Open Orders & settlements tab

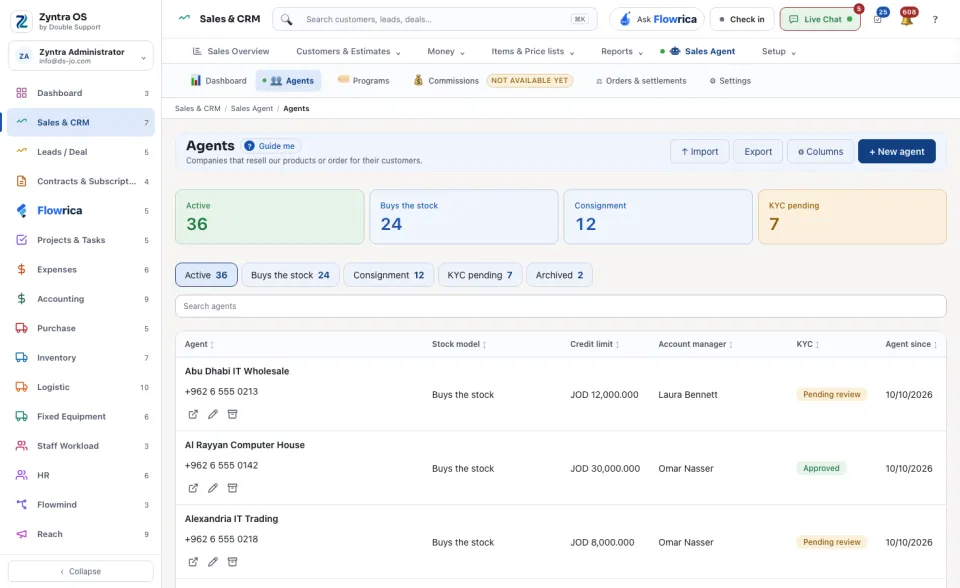tap(641, 81)
